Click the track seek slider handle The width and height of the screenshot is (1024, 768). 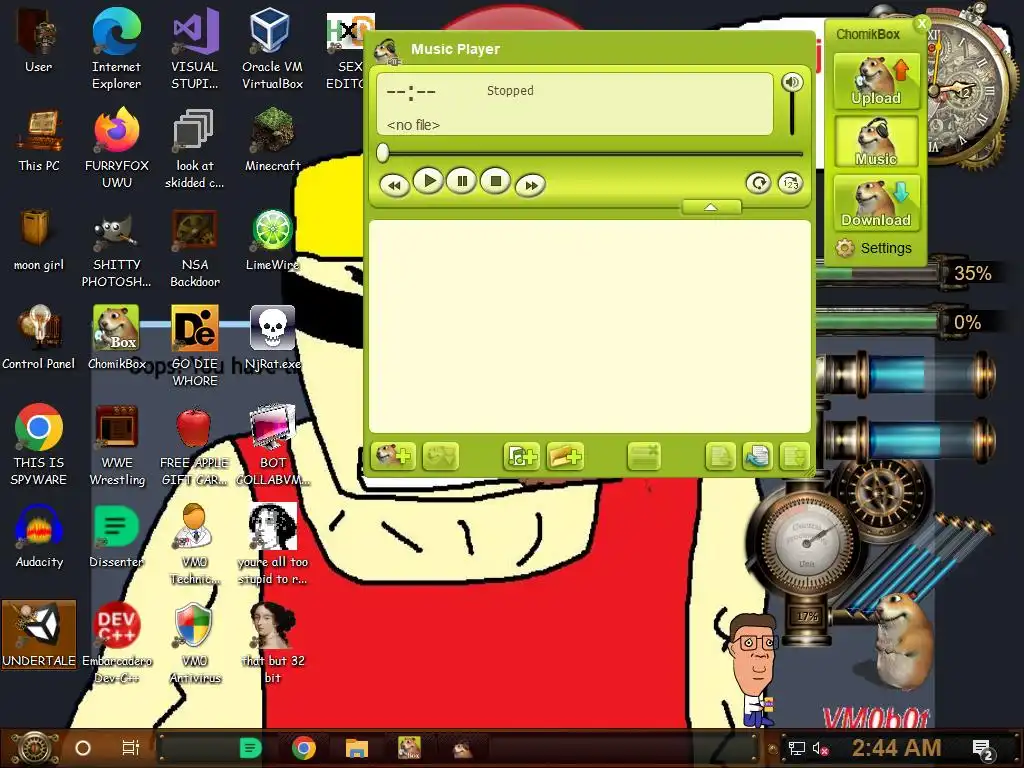[x=383, y=153]
